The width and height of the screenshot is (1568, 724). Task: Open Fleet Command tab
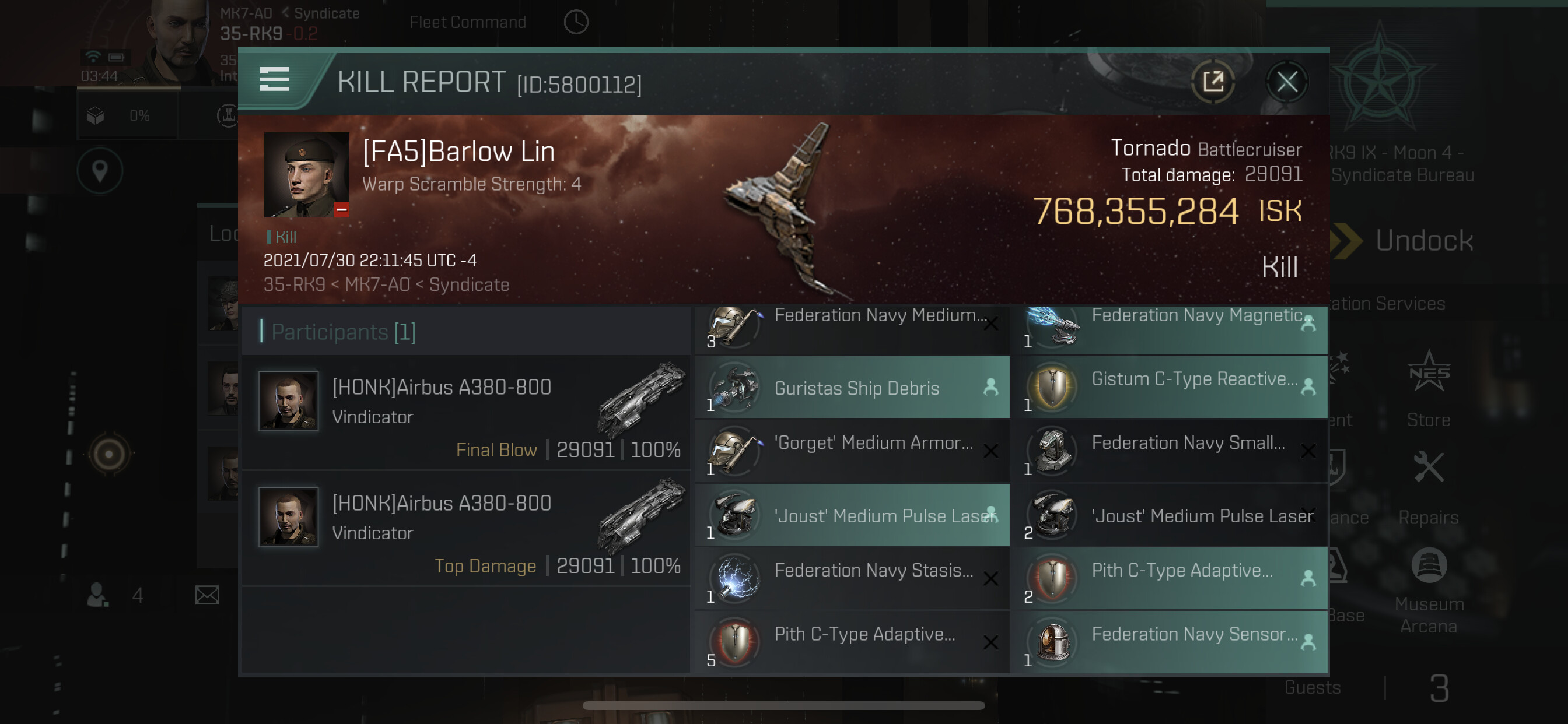click(467, 22)
